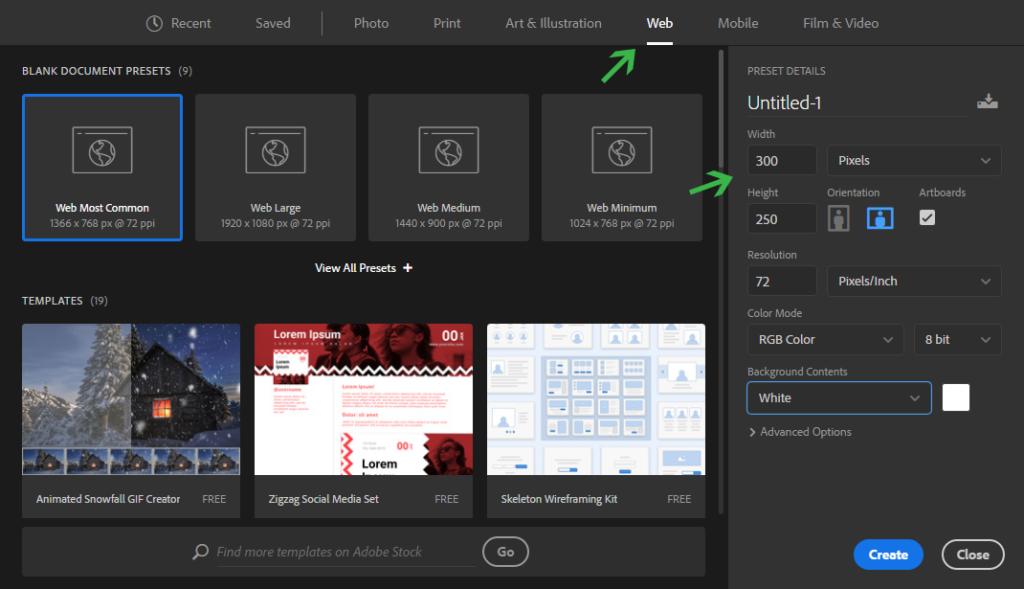Click the Resolution input field

coord(782,281)
